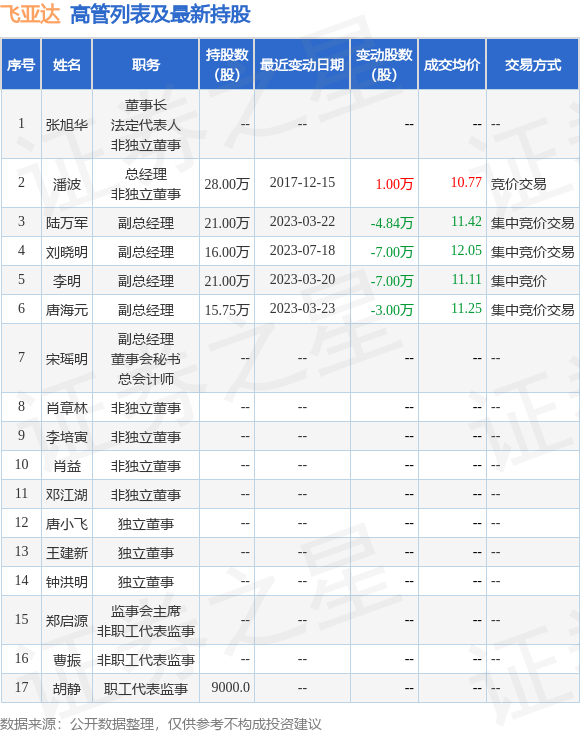Select the name 刘晓明
580x733 pixels.
(67, 252)
